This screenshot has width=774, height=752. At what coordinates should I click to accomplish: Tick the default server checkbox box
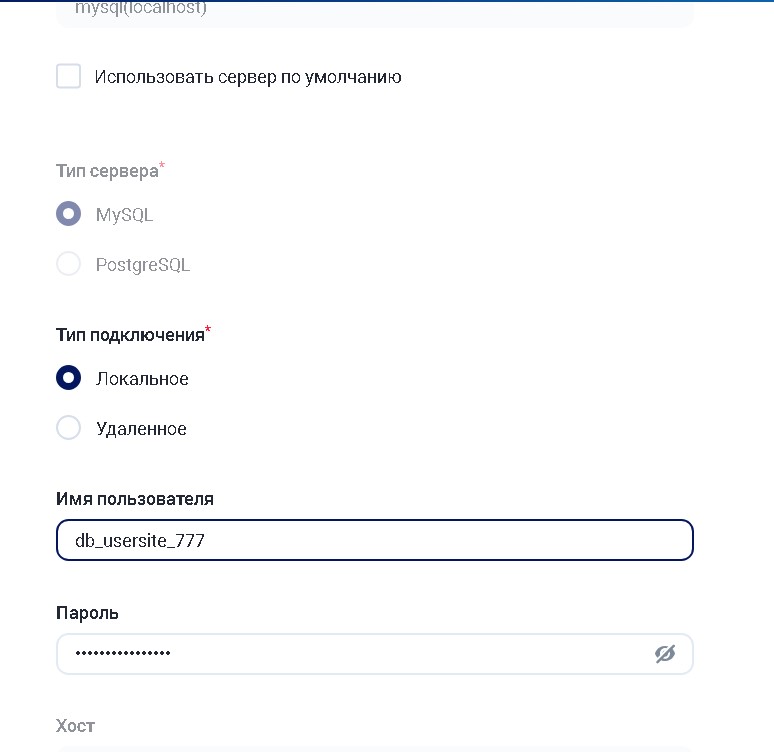[x=68, y=76]
